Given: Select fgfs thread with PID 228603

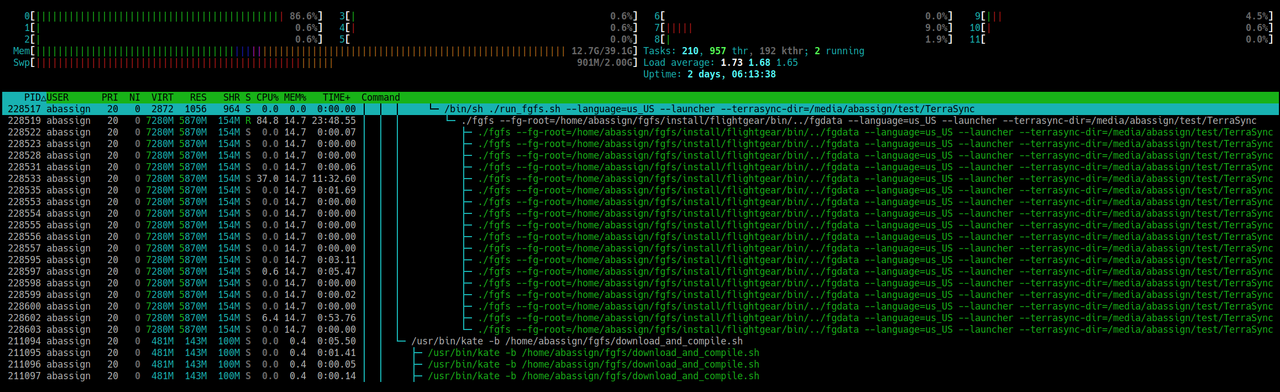Looking at the screenshot, I should coord(640,329).
